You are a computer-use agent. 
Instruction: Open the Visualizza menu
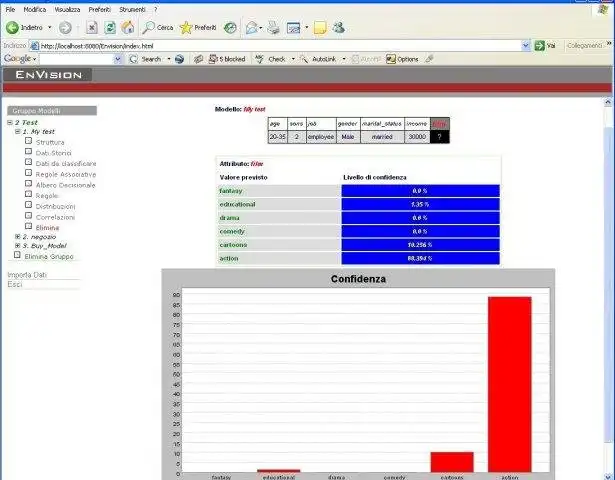coord(67,9)
